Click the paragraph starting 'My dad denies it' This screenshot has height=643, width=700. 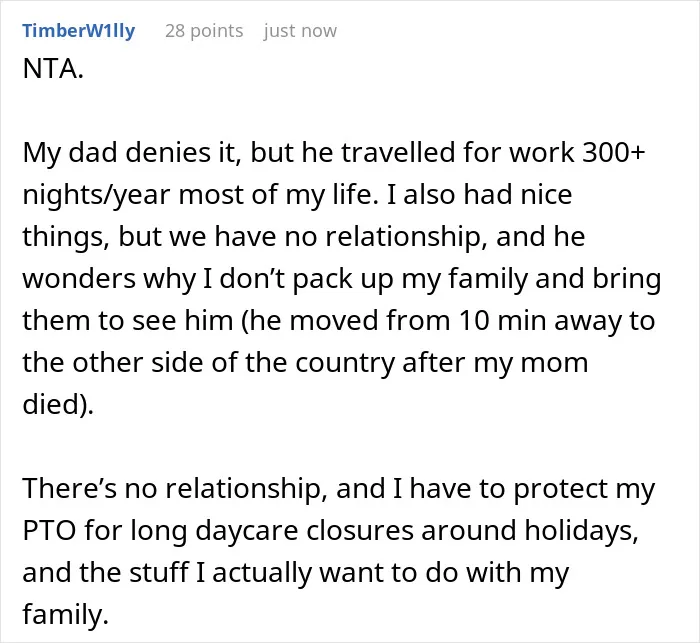tap(342, 278)
